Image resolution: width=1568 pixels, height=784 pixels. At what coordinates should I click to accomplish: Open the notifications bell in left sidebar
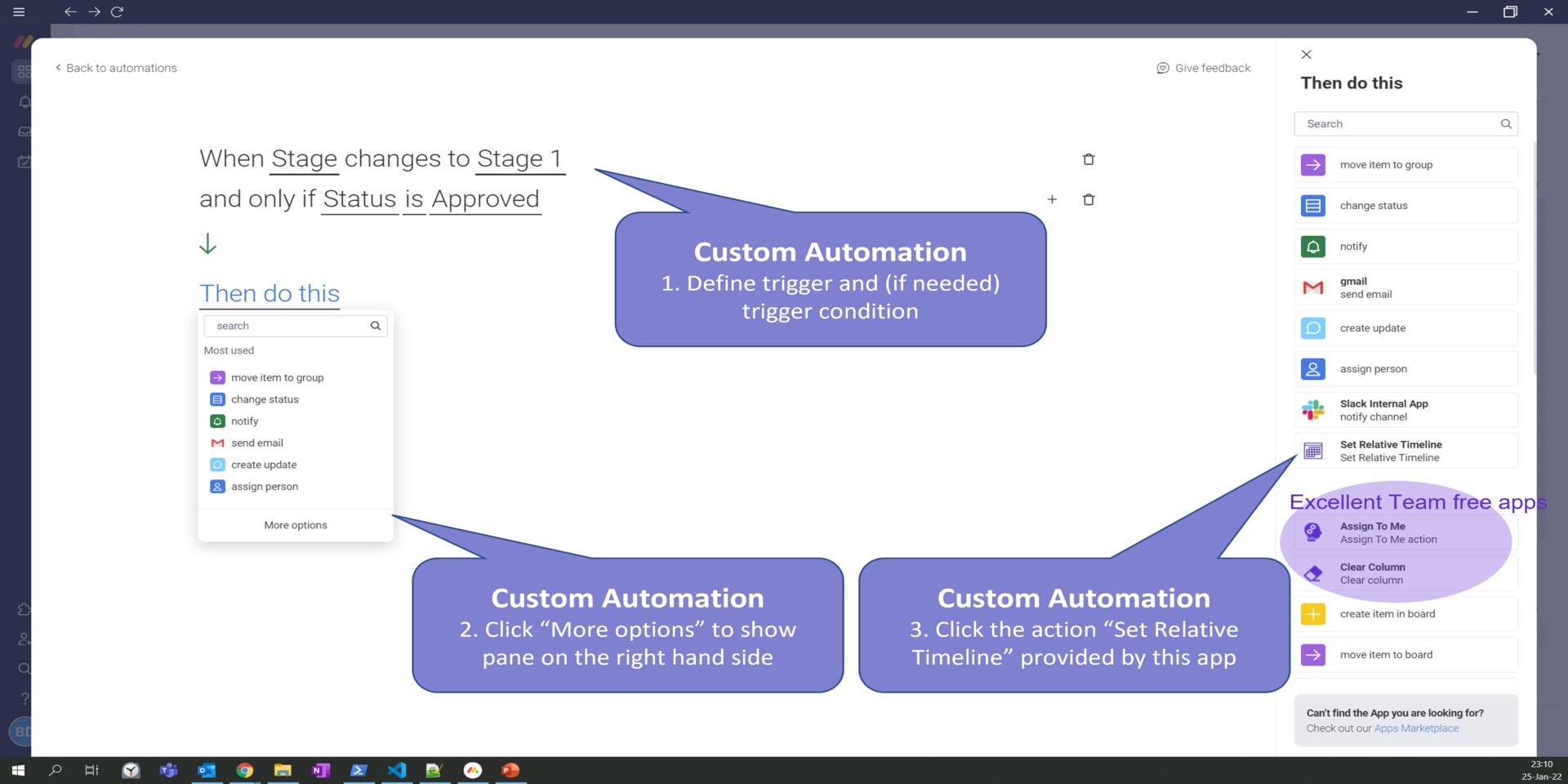(x=24, y=102)
